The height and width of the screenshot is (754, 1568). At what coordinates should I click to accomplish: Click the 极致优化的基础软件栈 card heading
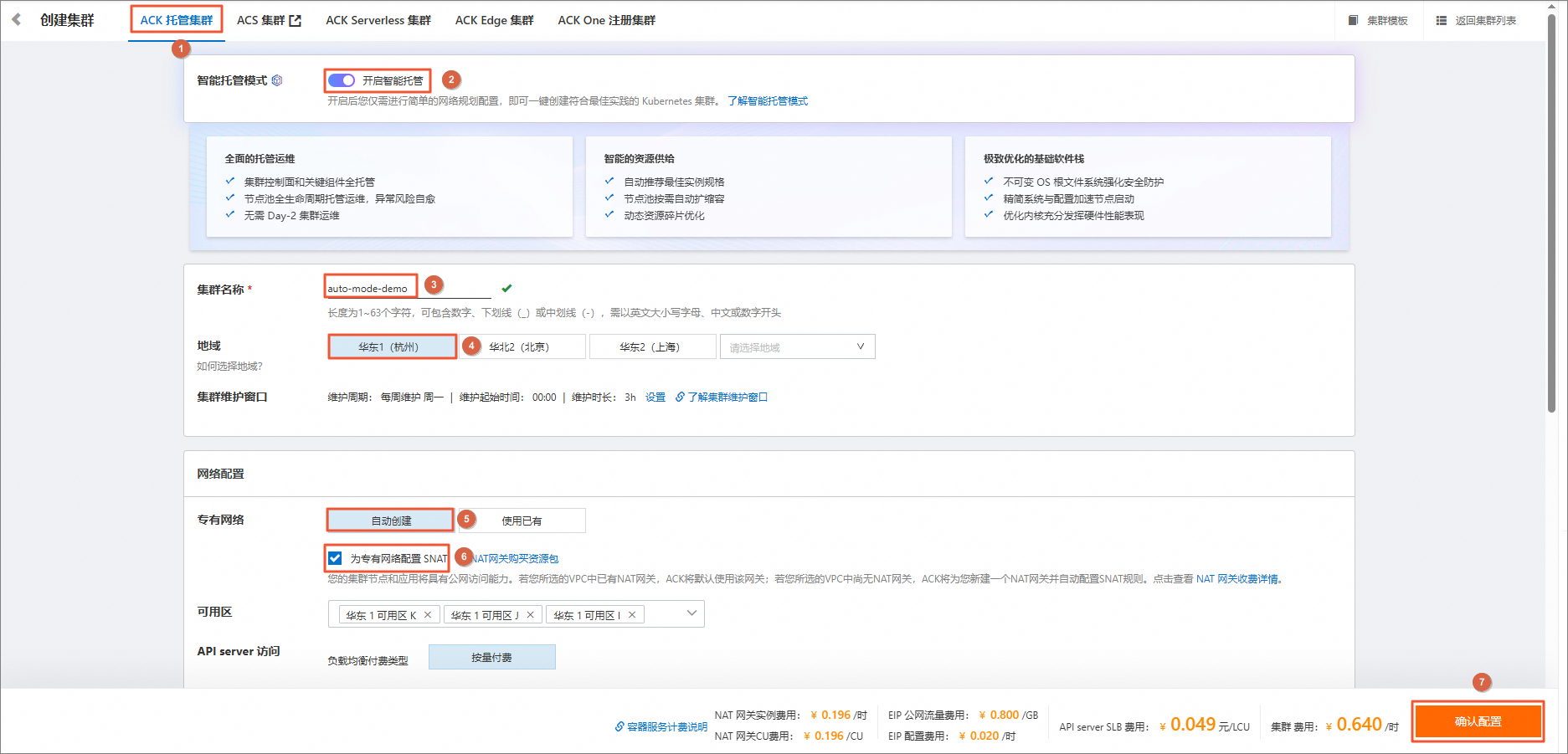[x=1034, y=158]
